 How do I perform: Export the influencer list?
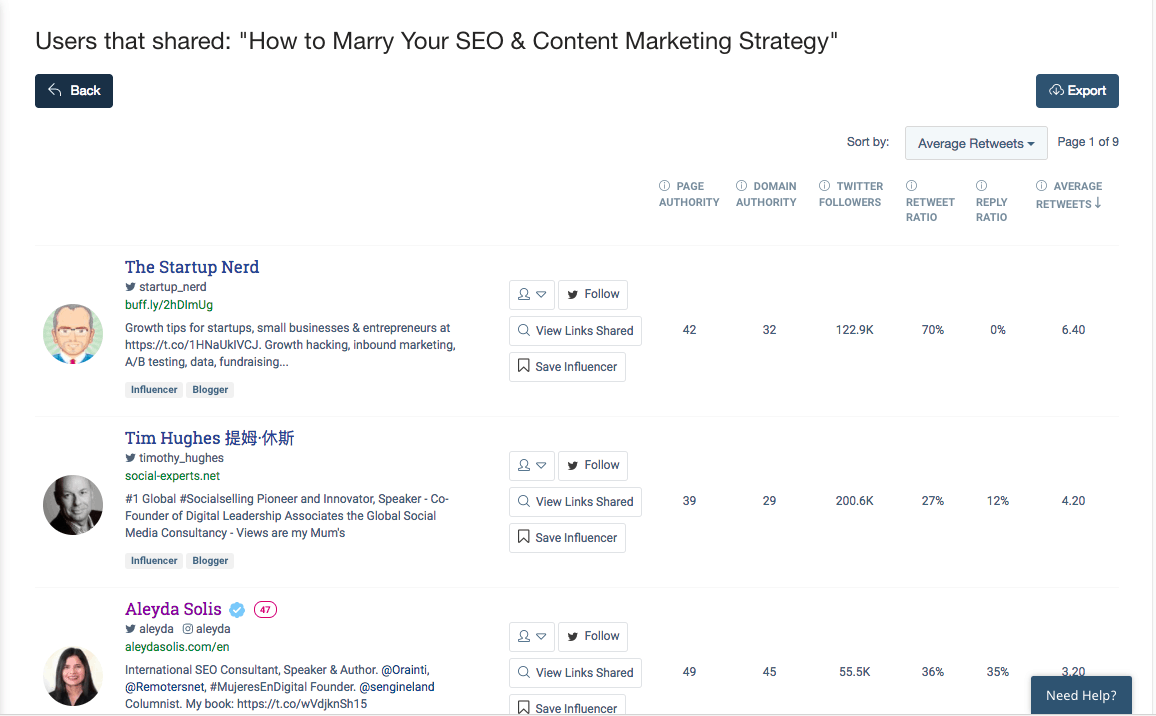pos(1076,91)
